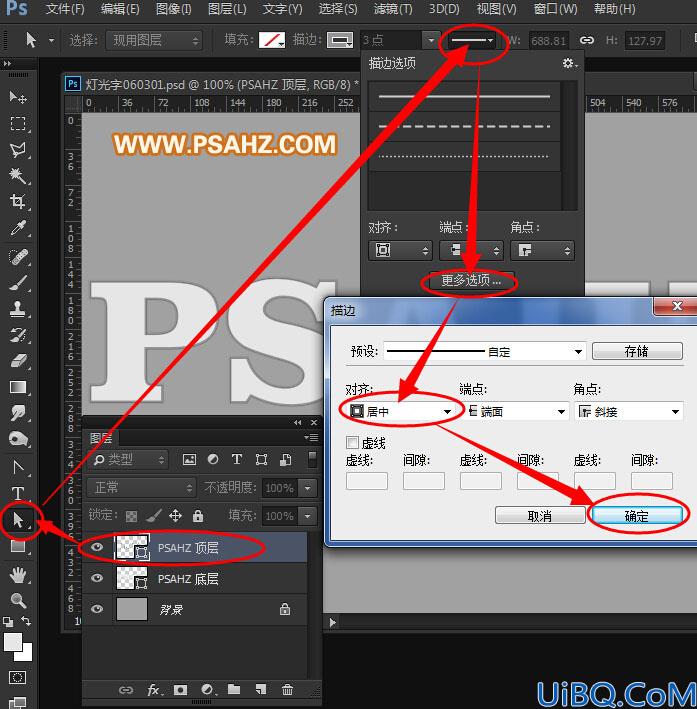The image size is (697, 709).
Task: Open the 填充 fill color swatch
Action: click(x=271, y=40)
